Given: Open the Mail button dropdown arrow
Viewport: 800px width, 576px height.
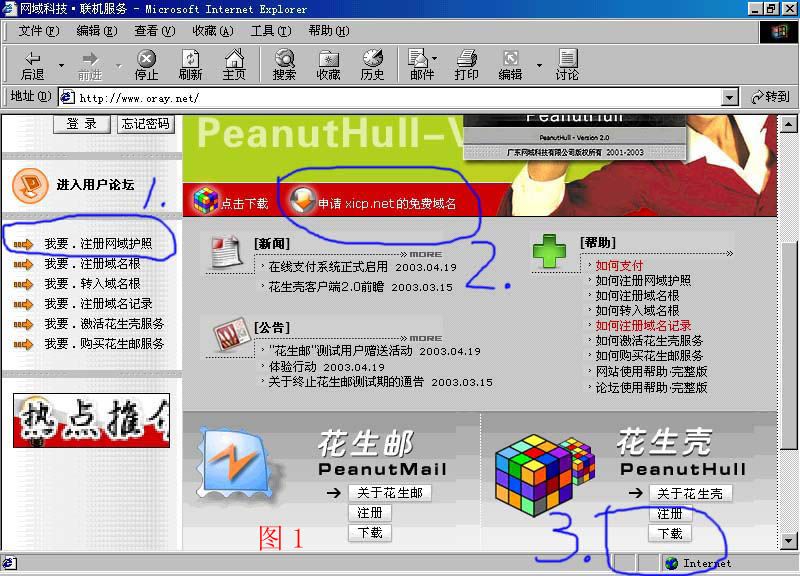Looking at the screenshot, I should click(435, 58).
